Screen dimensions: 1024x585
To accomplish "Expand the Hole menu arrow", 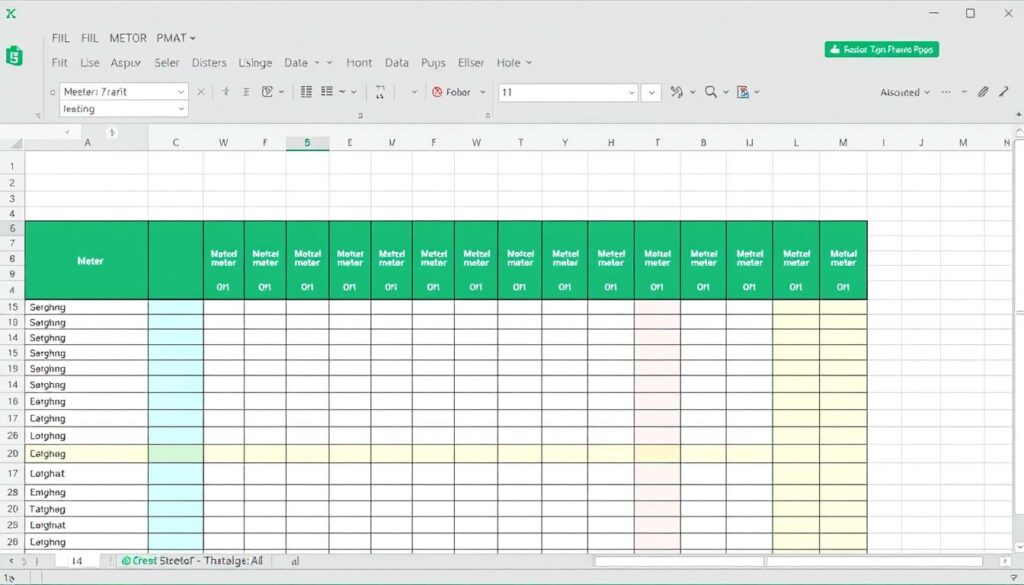I will click(x=529, y=63).
